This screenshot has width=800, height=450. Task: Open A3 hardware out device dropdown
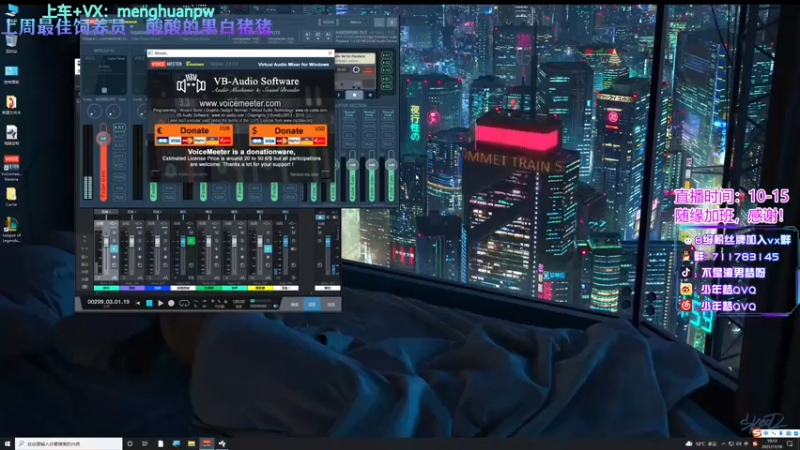pos(328,36)
